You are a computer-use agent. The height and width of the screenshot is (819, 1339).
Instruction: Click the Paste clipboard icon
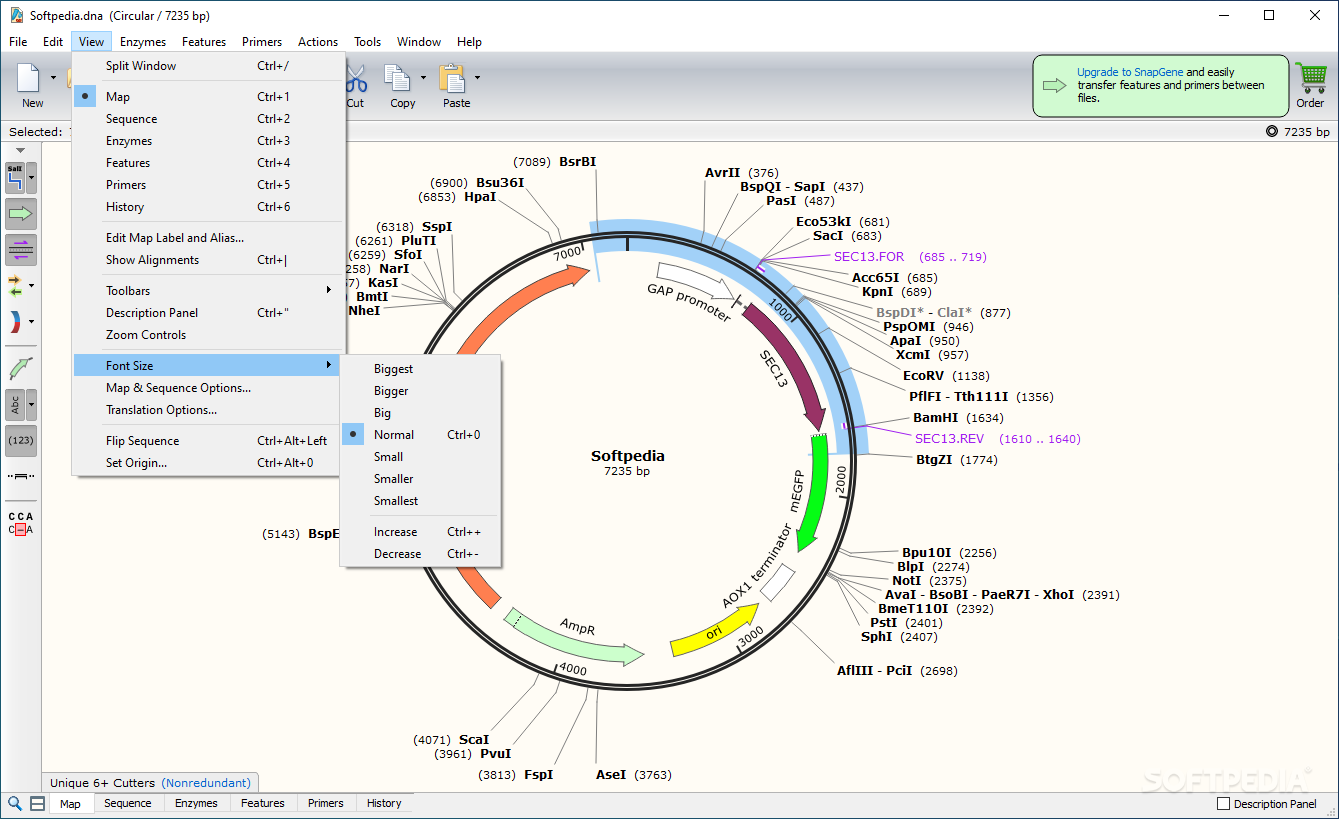pos(453,79)
